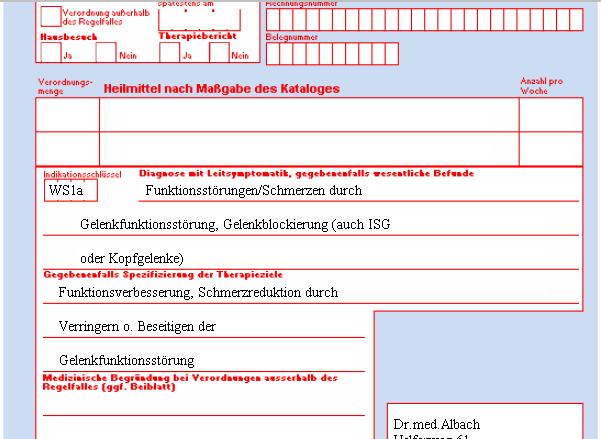This screenshot has width=601, height=439.
Task: Click the 'Gegebenenfalls Spezifizierung der Therapieziele' label
Action: pos(163,275)
